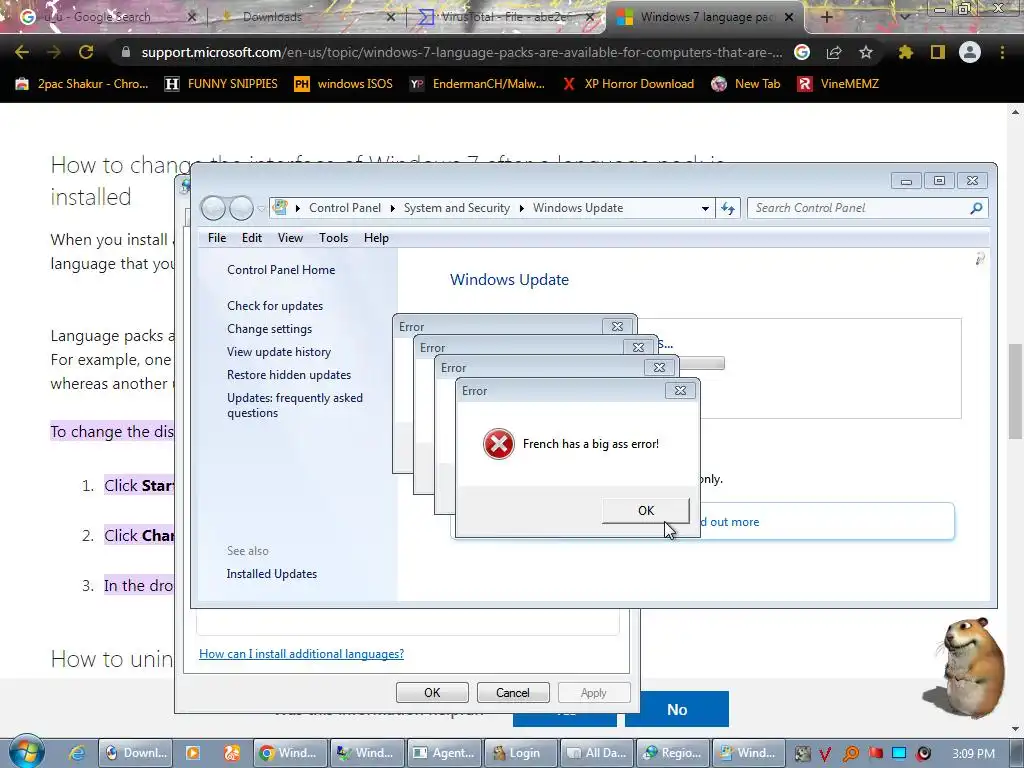Click System and Security breadcrumb
The image size is (1024, 768).
(x=456, y=208)
